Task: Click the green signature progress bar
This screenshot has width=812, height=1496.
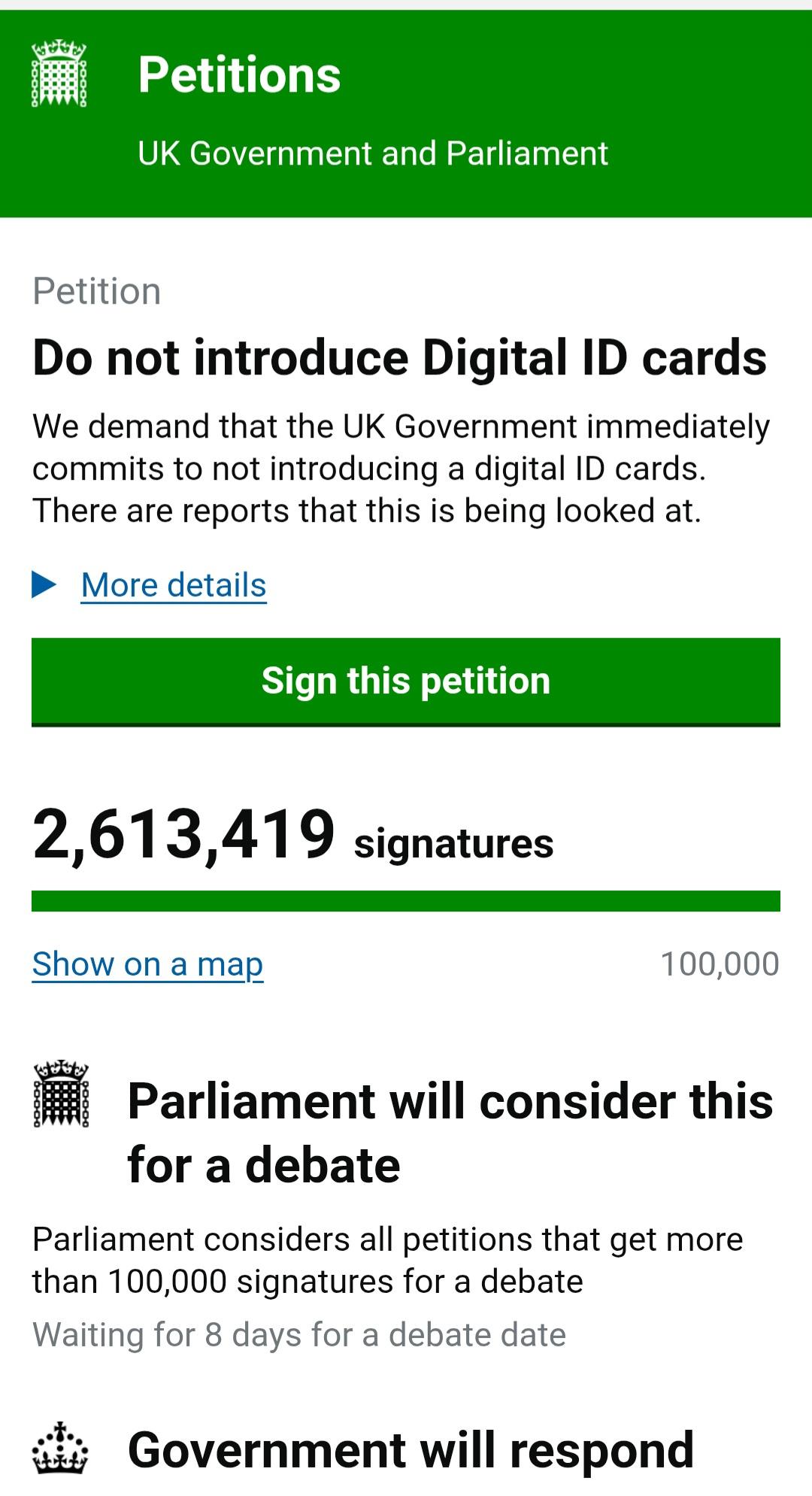Action: coord(406,900)
